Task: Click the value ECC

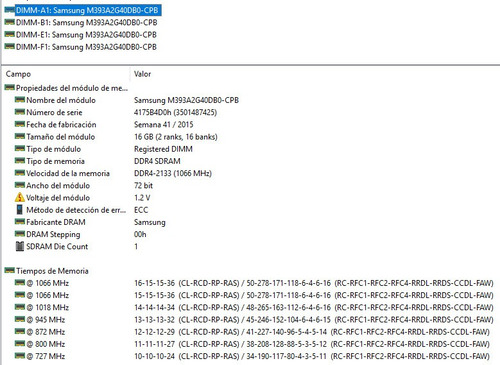Action: tap(141, 210)
